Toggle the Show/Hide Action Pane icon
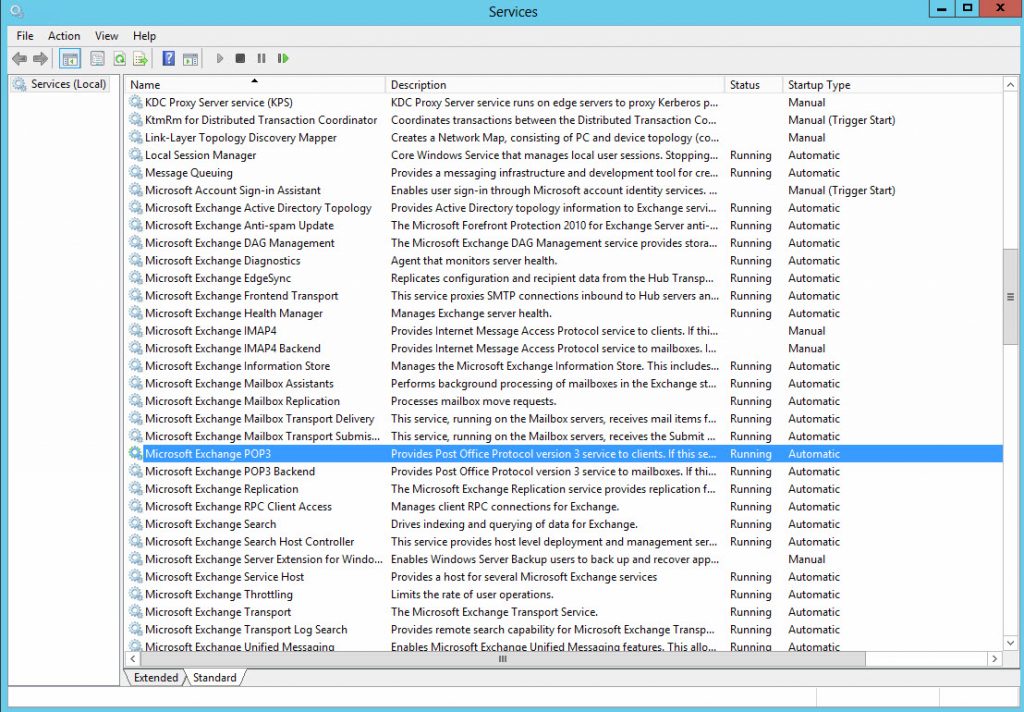 [190, 59]
